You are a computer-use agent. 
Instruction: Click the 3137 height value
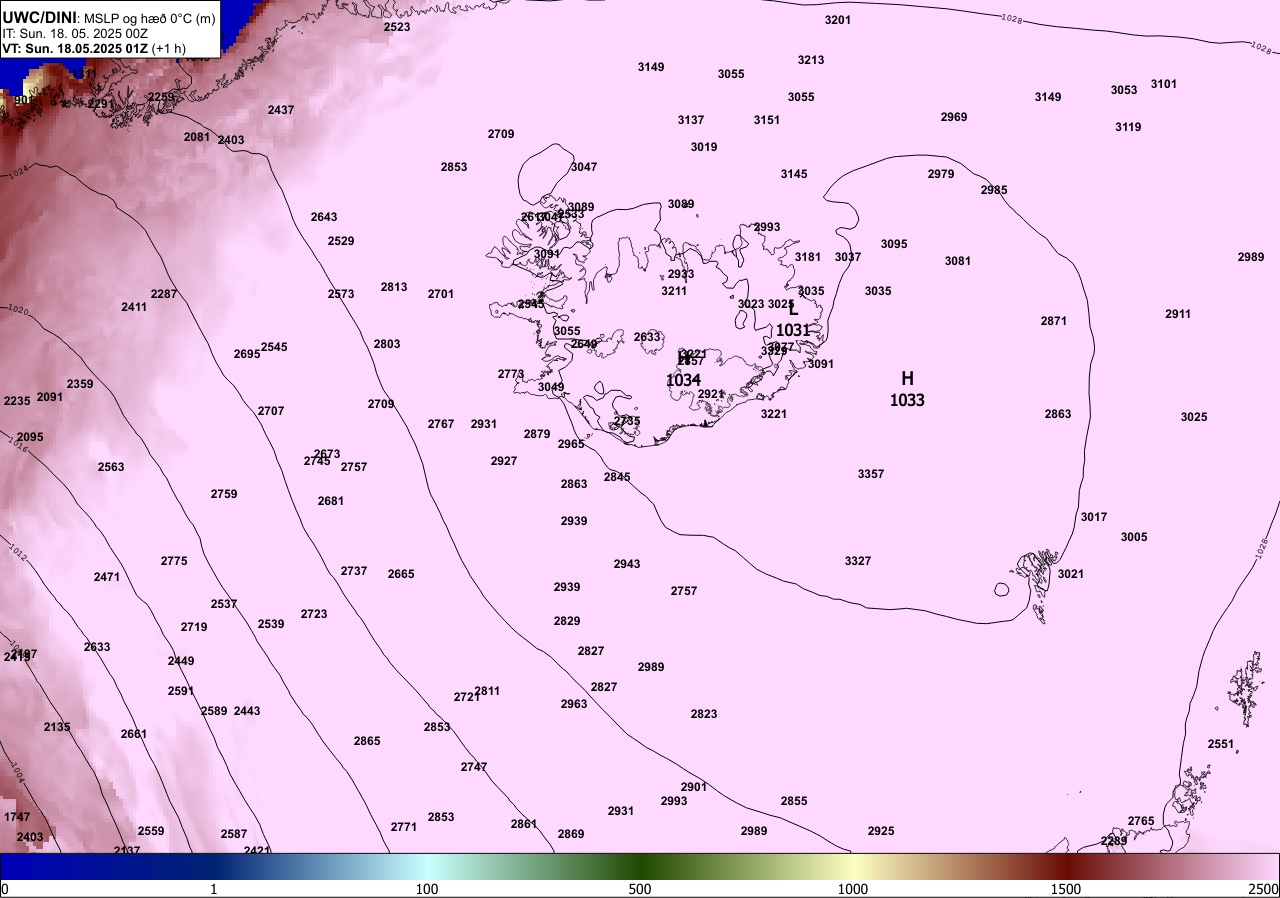coord(691,120)
